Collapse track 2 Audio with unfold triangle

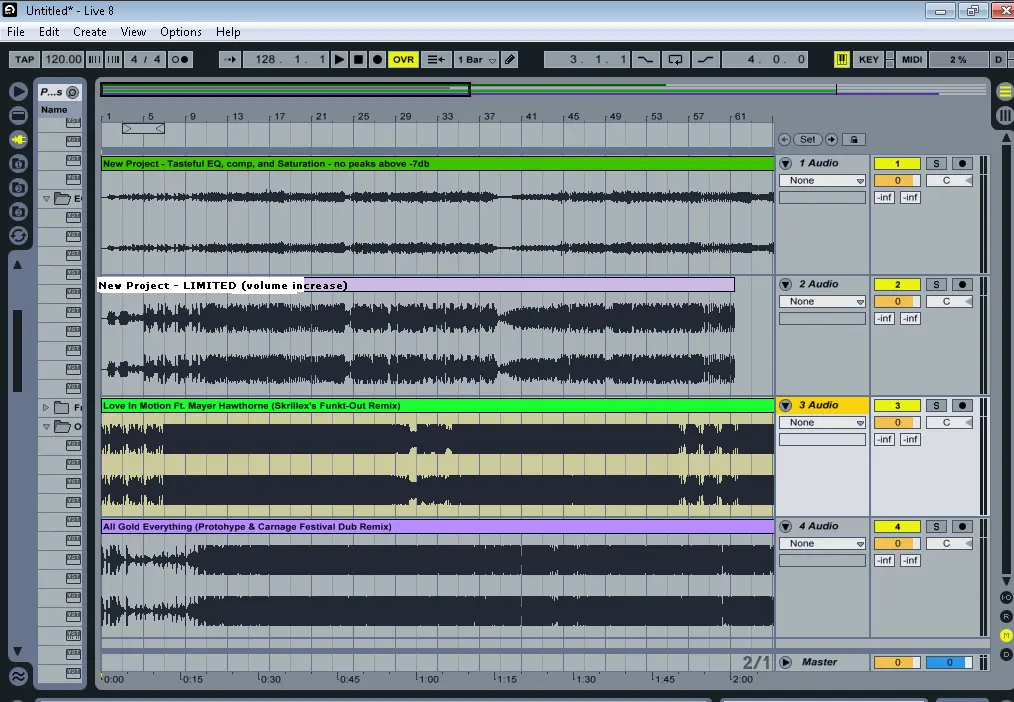coord(786,284)
